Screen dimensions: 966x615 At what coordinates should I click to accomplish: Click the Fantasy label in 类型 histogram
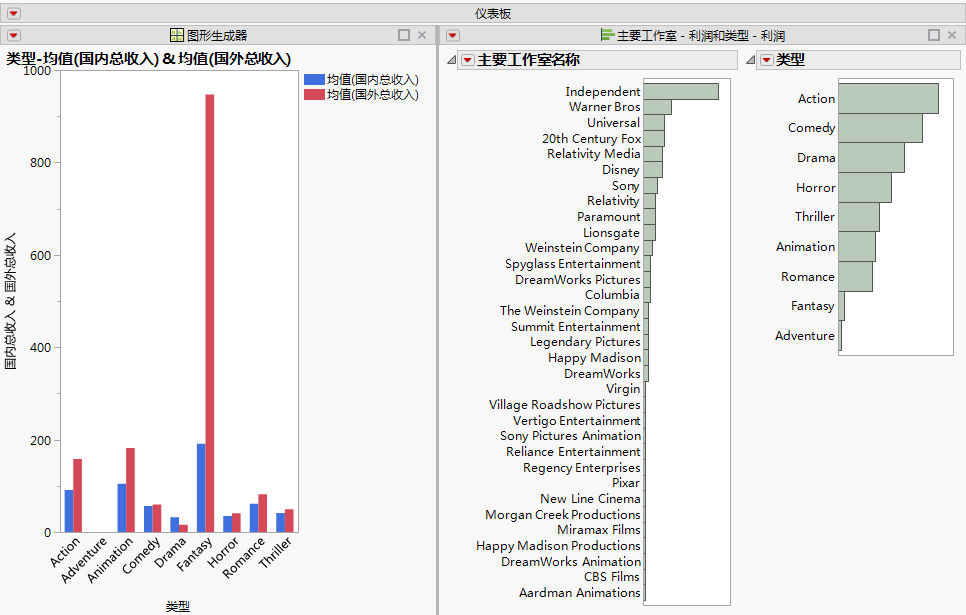813,306
